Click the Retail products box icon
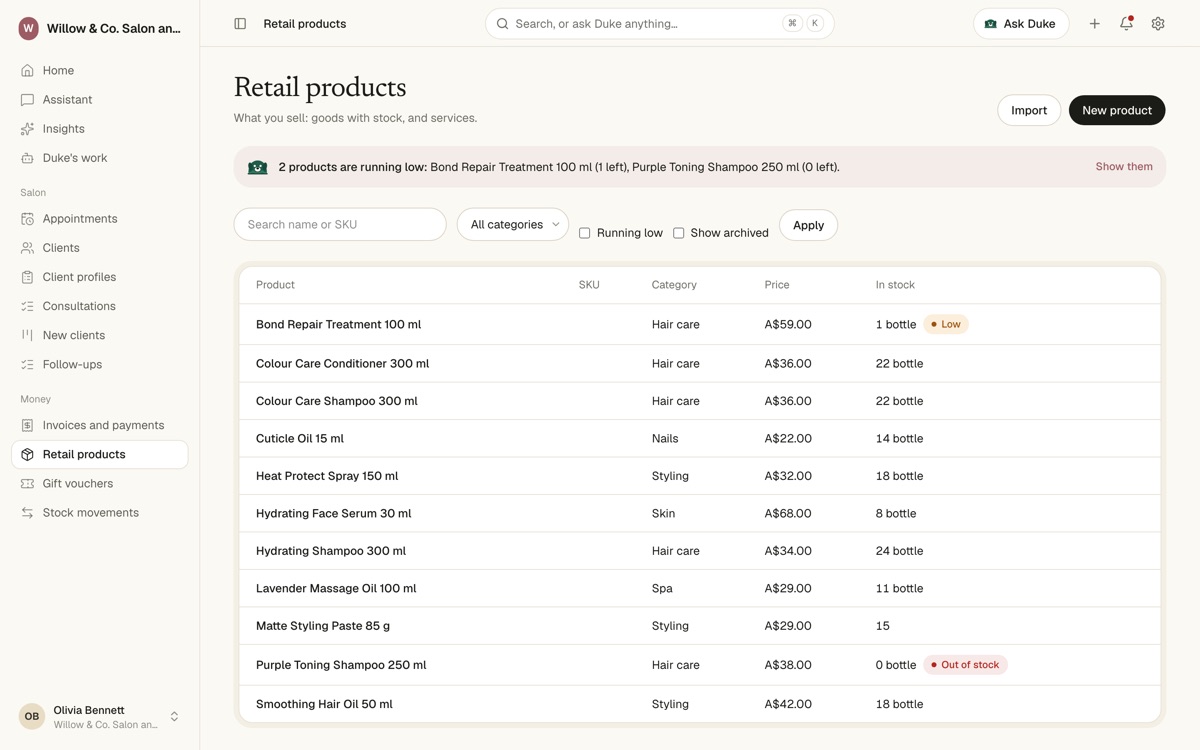 pos(27,454)
